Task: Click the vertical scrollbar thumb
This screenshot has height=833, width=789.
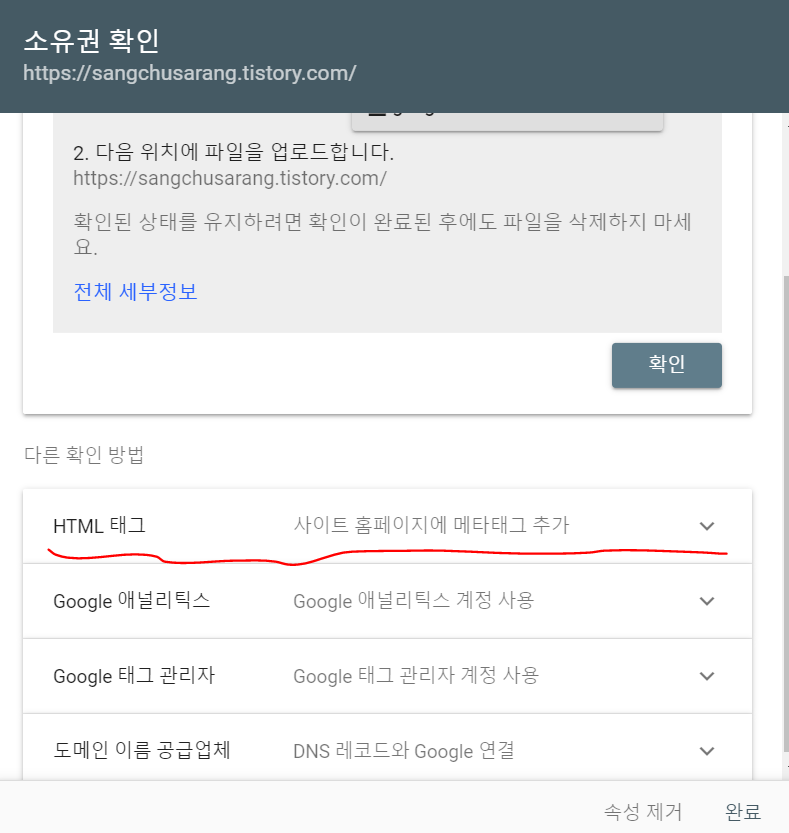Action: pyautogui.click(x=786, y=513)
